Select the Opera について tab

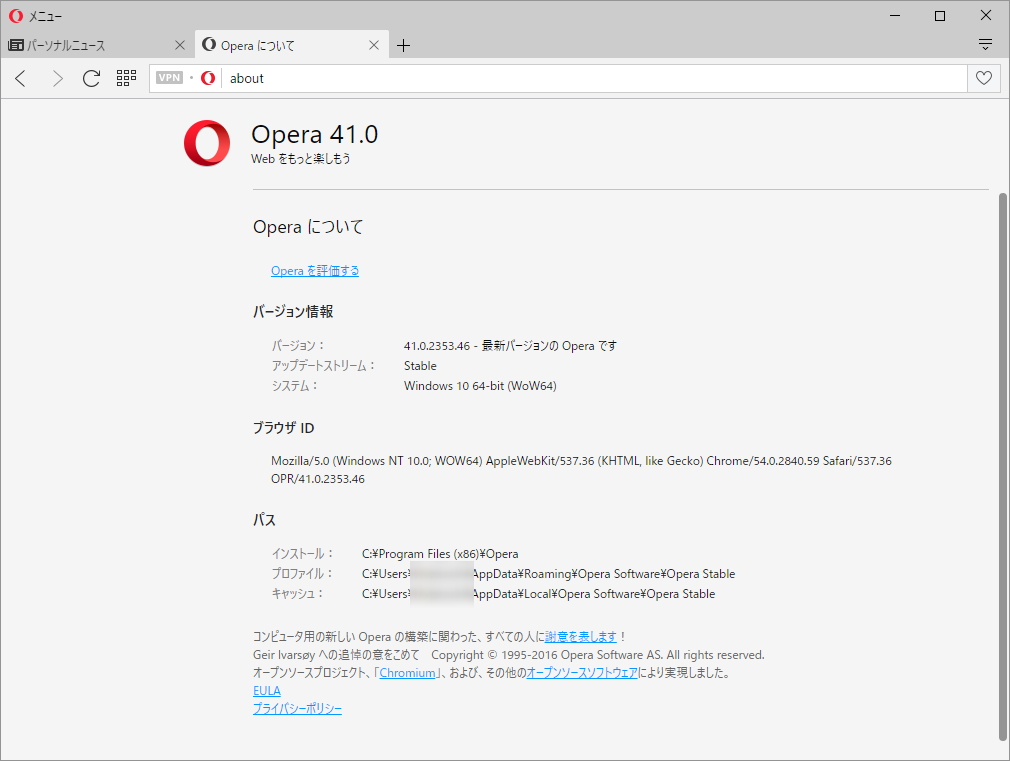point(265,44)
